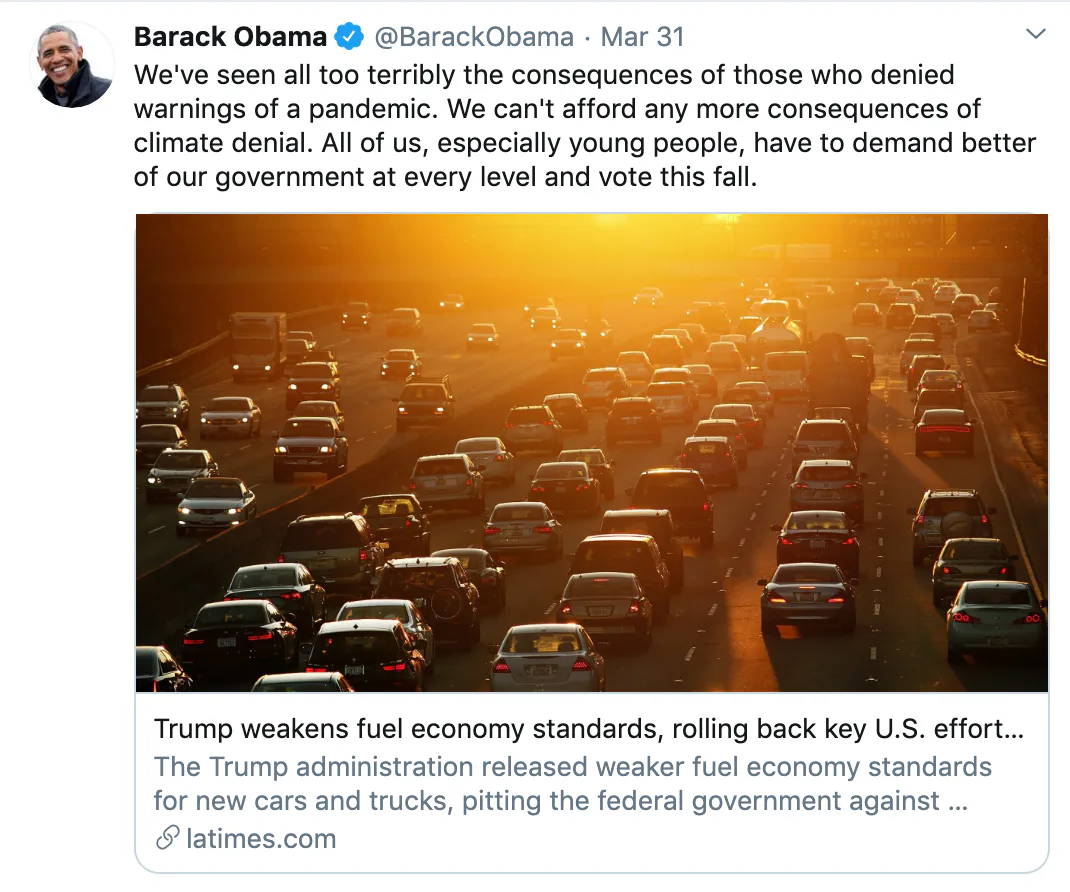This screenshot has width=1070, height=892.
Task: Click the tweet line starting "We've seen all too terribly"
Action: pyautogui.click(x=544, y=74)
